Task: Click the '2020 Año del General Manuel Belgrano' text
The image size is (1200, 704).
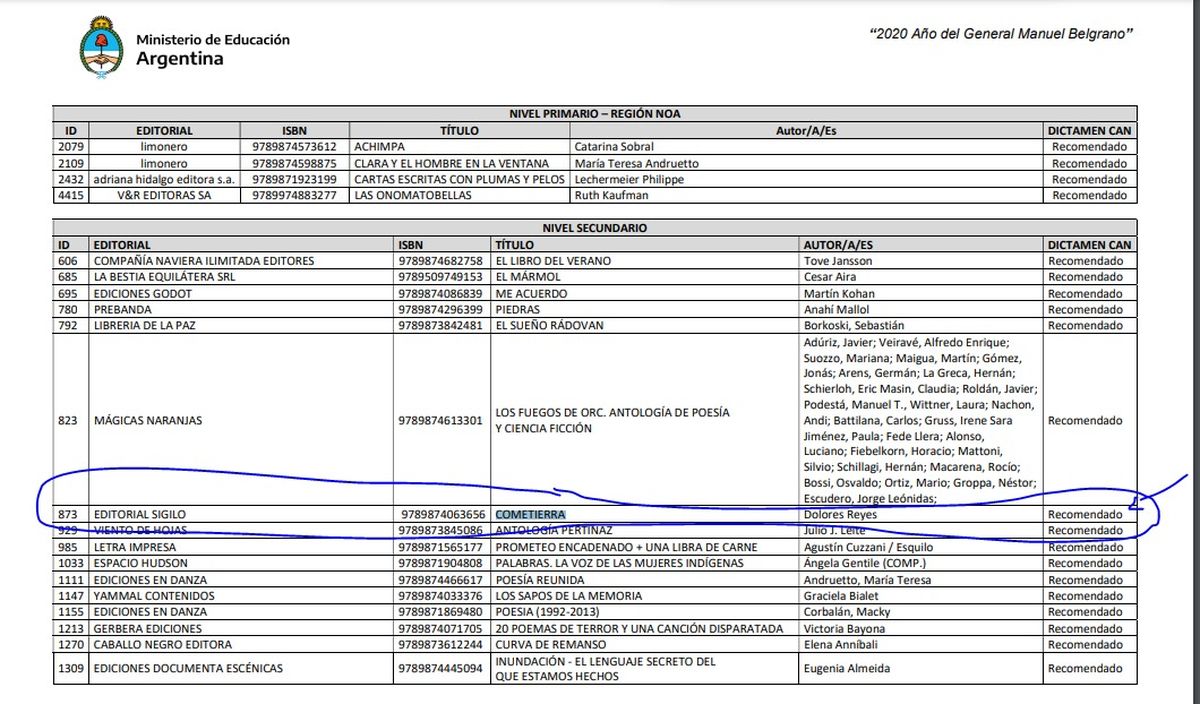Action: click(x=1001, y=33)
